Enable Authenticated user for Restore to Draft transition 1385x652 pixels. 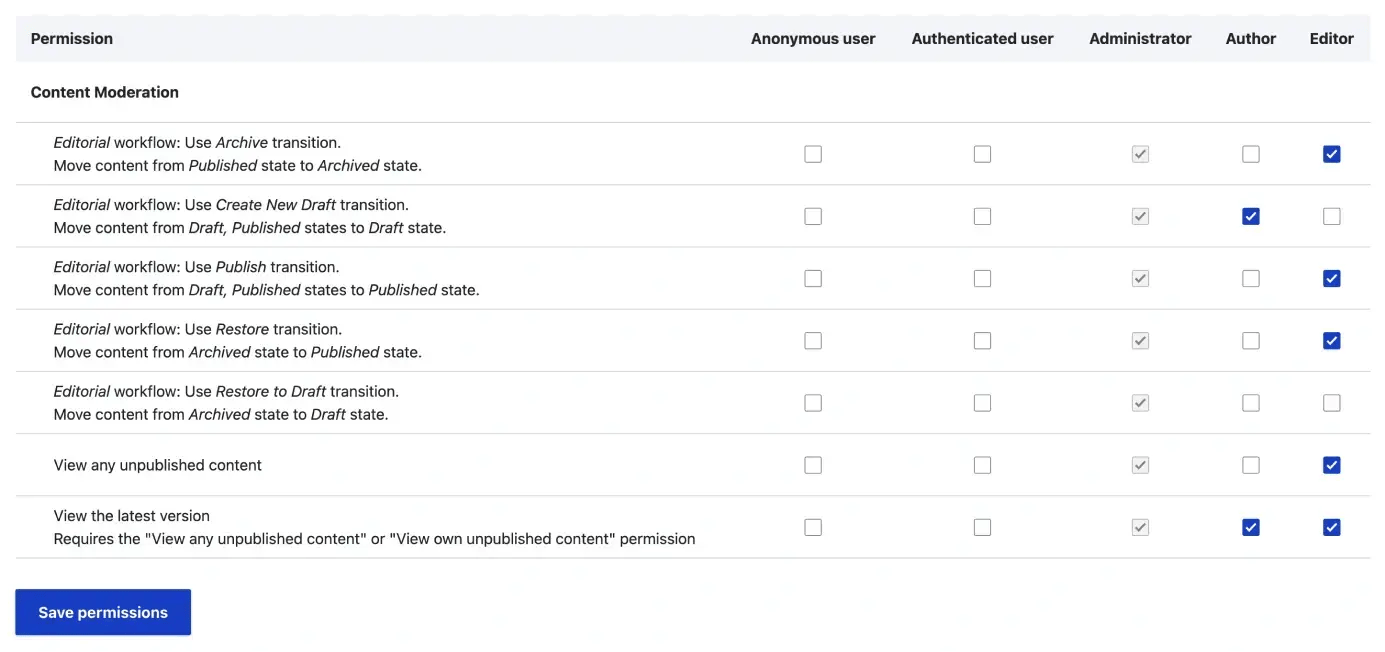tap(982, 402)
